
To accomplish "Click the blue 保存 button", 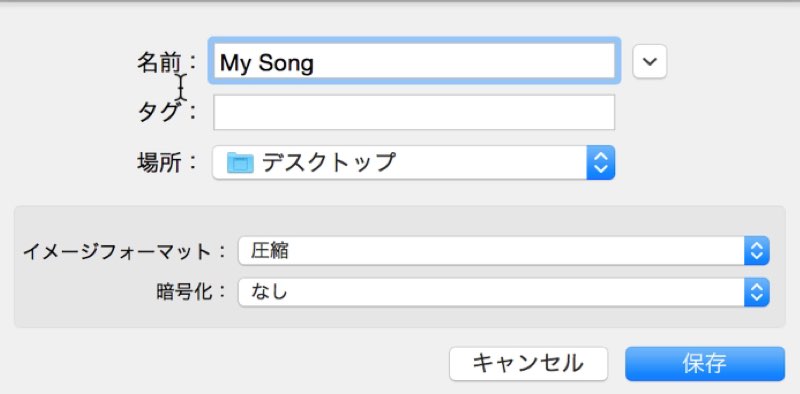I will click(705, 364).
